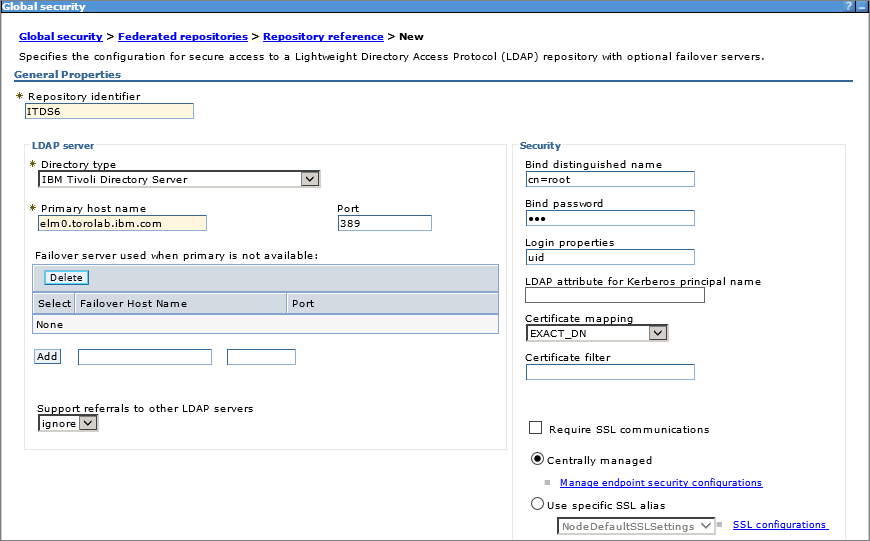870x541 pixels.
Task: Open the Directory type dropdown
Action: (x=309, y=179)
